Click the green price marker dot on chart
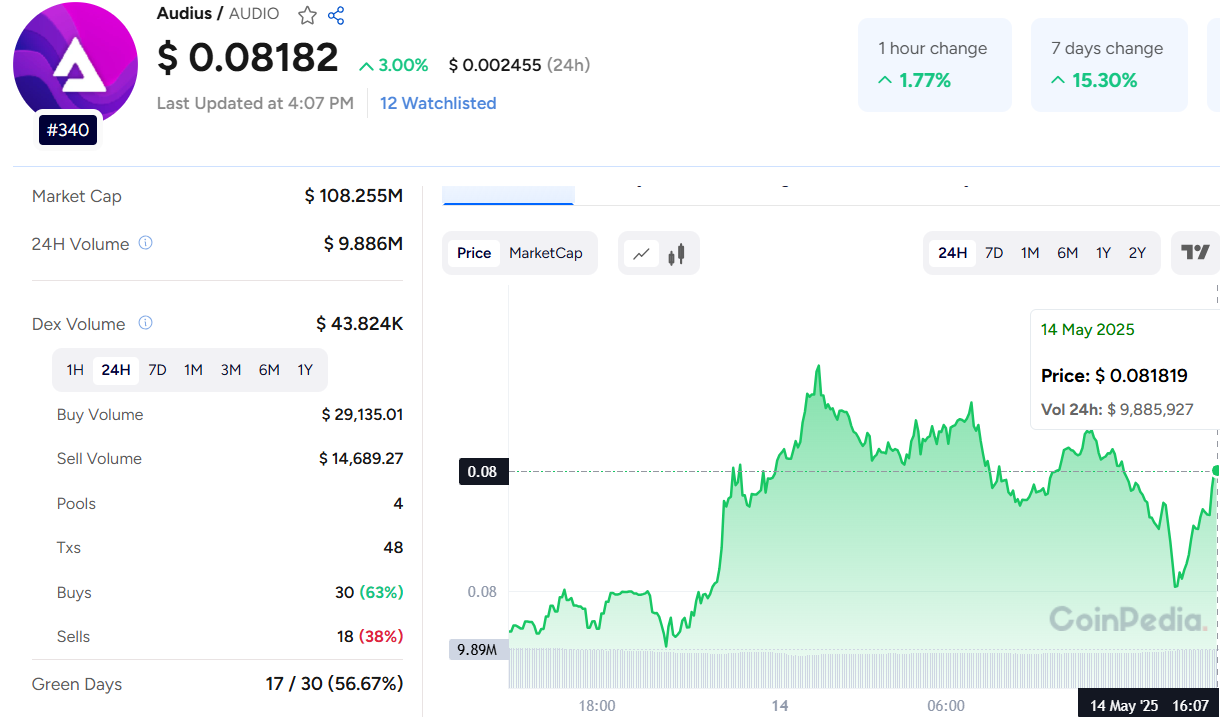 pos(1216,470)
